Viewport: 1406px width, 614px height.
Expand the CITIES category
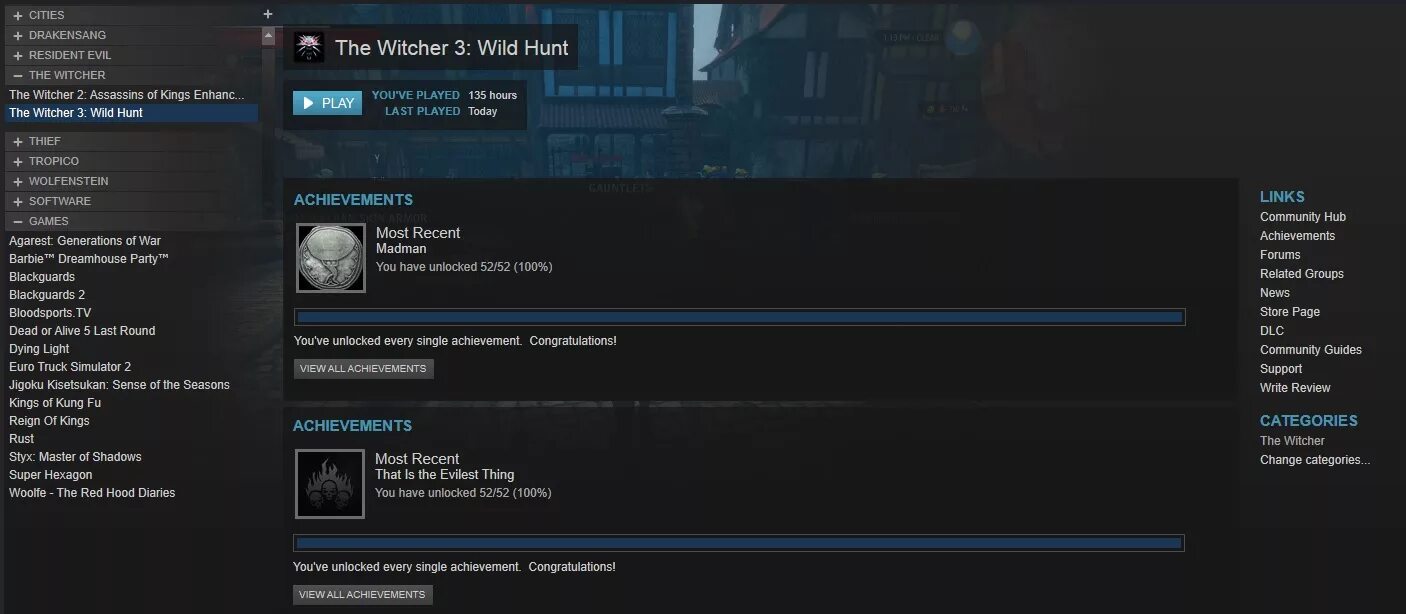coord(17,15)
